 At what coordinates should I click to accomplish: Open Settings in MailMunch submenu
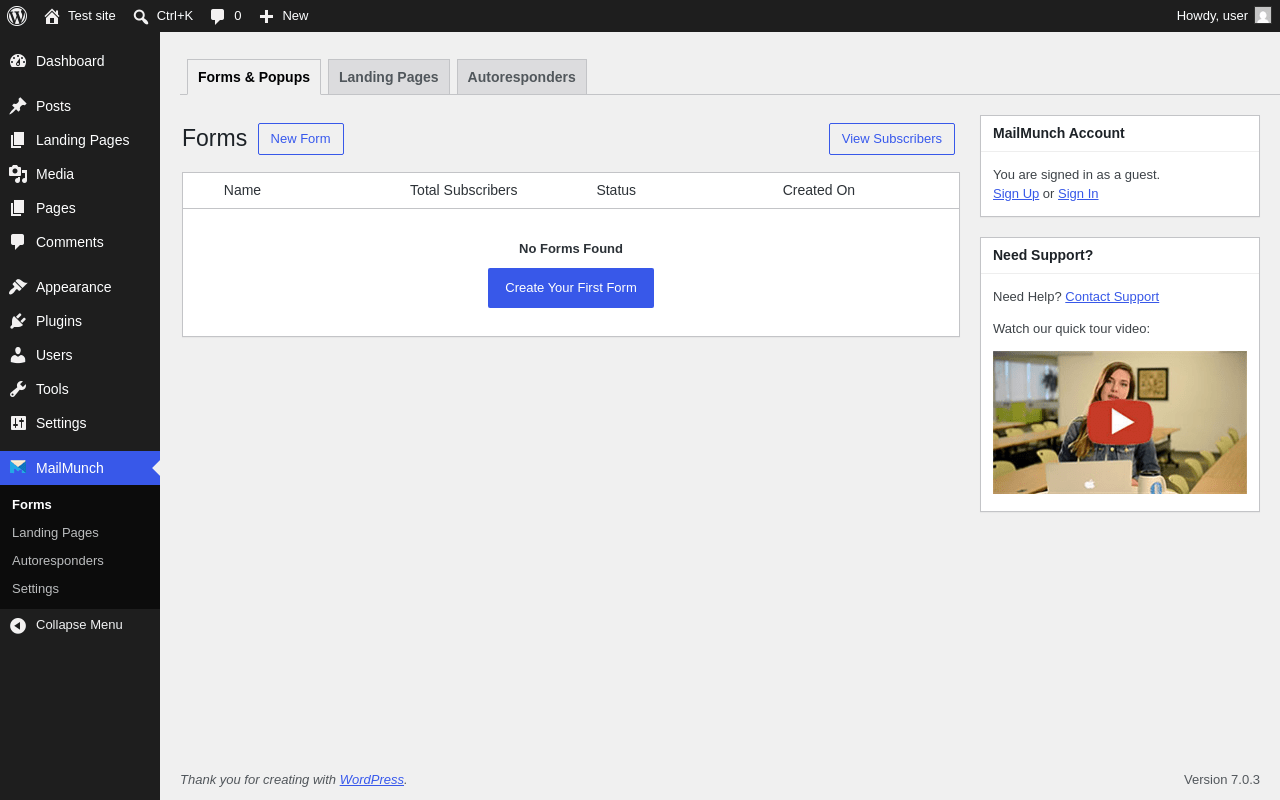tap(35, 588)
